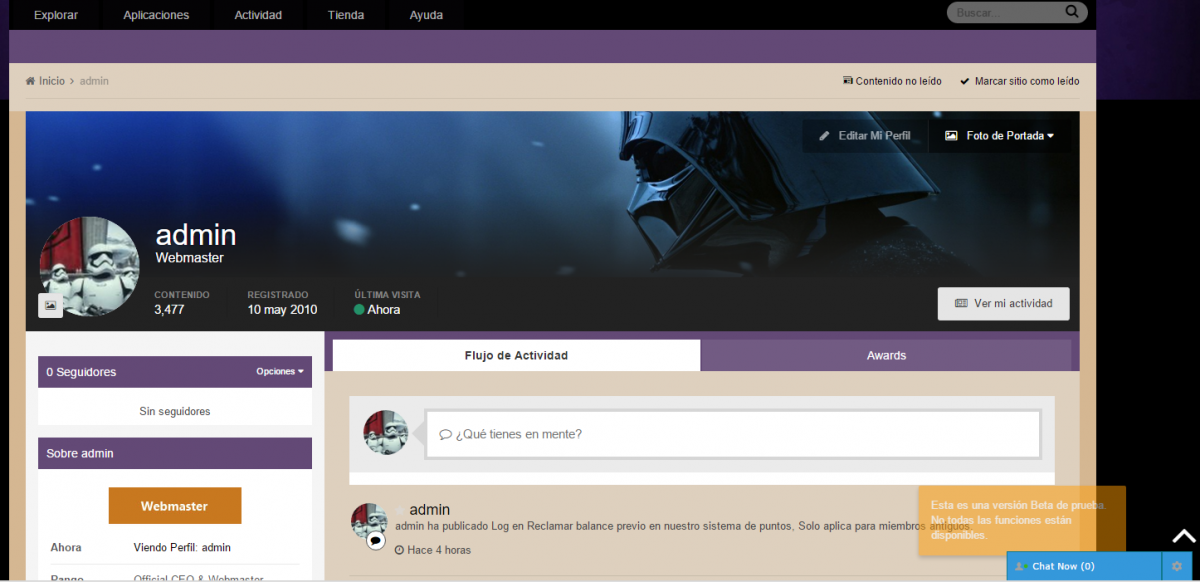The height and width of the screenshot is (582, 1200).
Task: Click the Viendo Perfil: admin text
Action: [x=182, y=547]
